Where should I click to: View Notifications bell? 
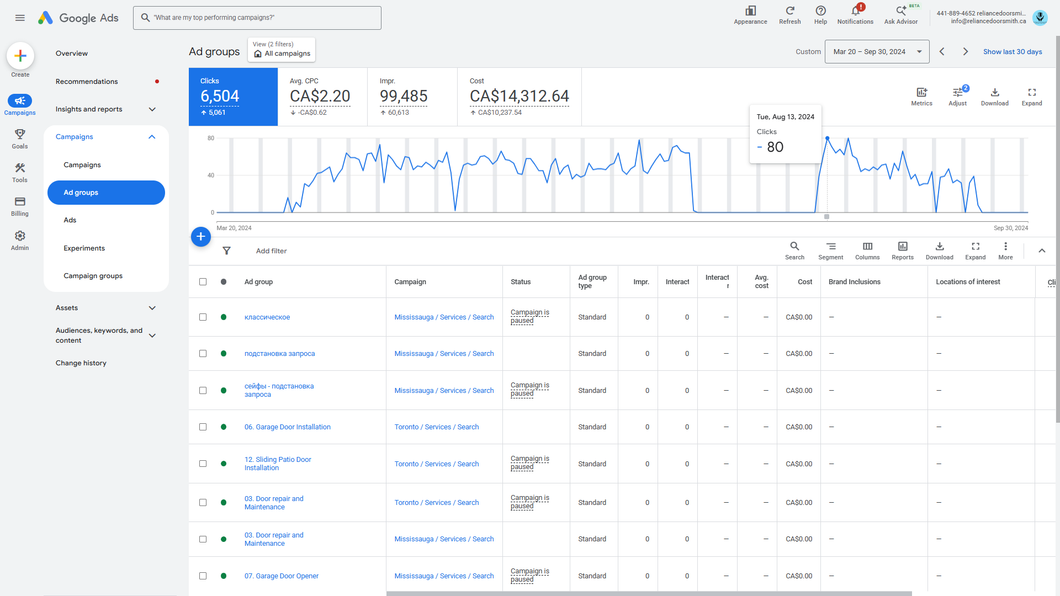tap(855, 15)
